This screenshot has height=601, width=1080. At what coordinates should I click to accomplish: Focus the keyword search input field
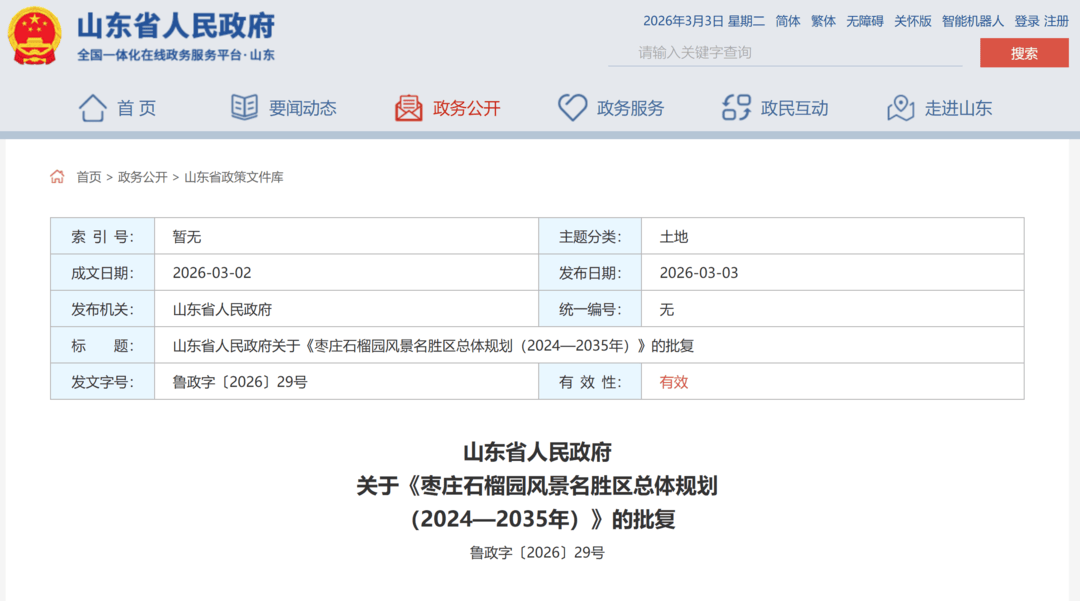(785, 53)
